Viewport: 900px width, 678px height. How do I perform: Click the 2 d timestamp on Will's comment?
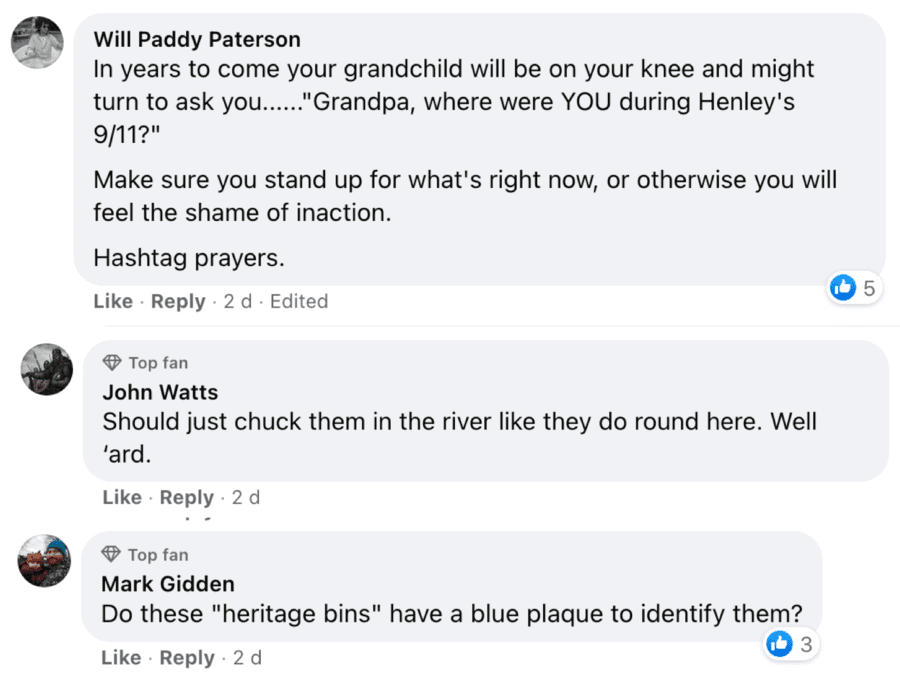coord(238,301)
